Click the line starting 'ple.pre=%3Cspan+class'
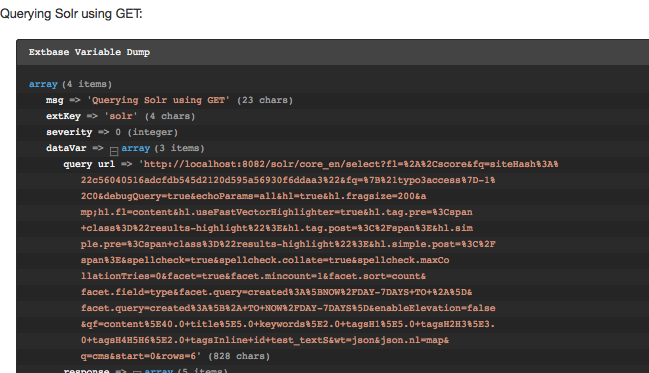 point(288,244)
